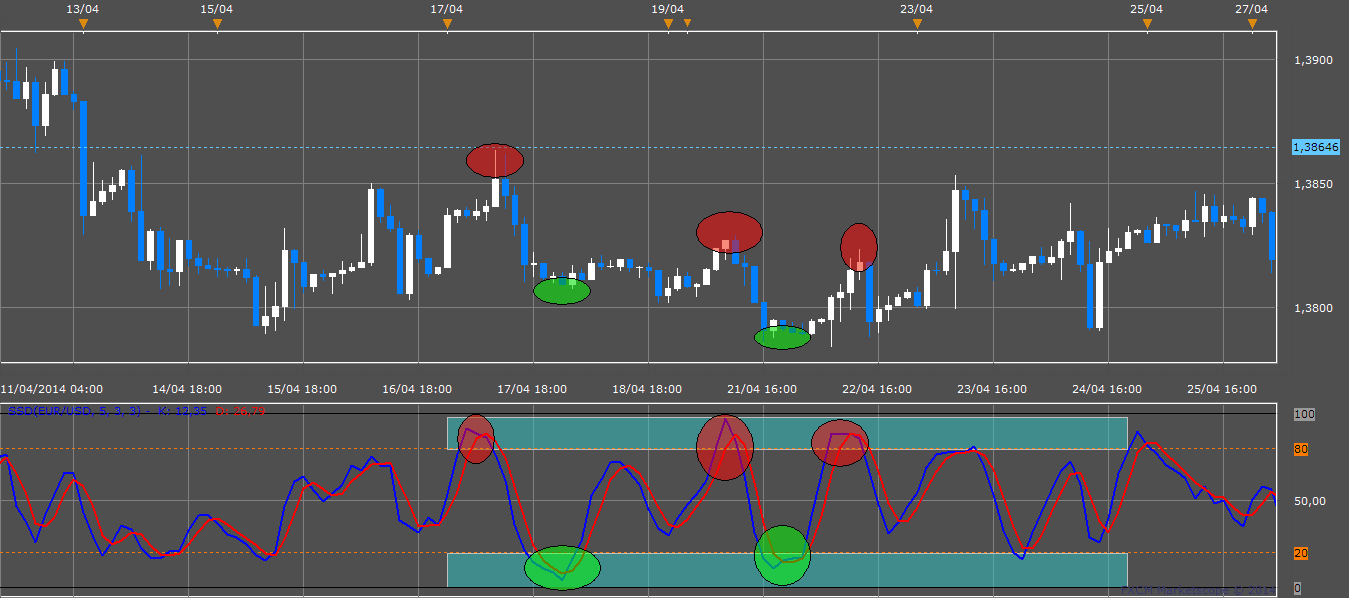Click the 23/04 16:00 time label
The image size is (1349, 598).
point(992,389)
